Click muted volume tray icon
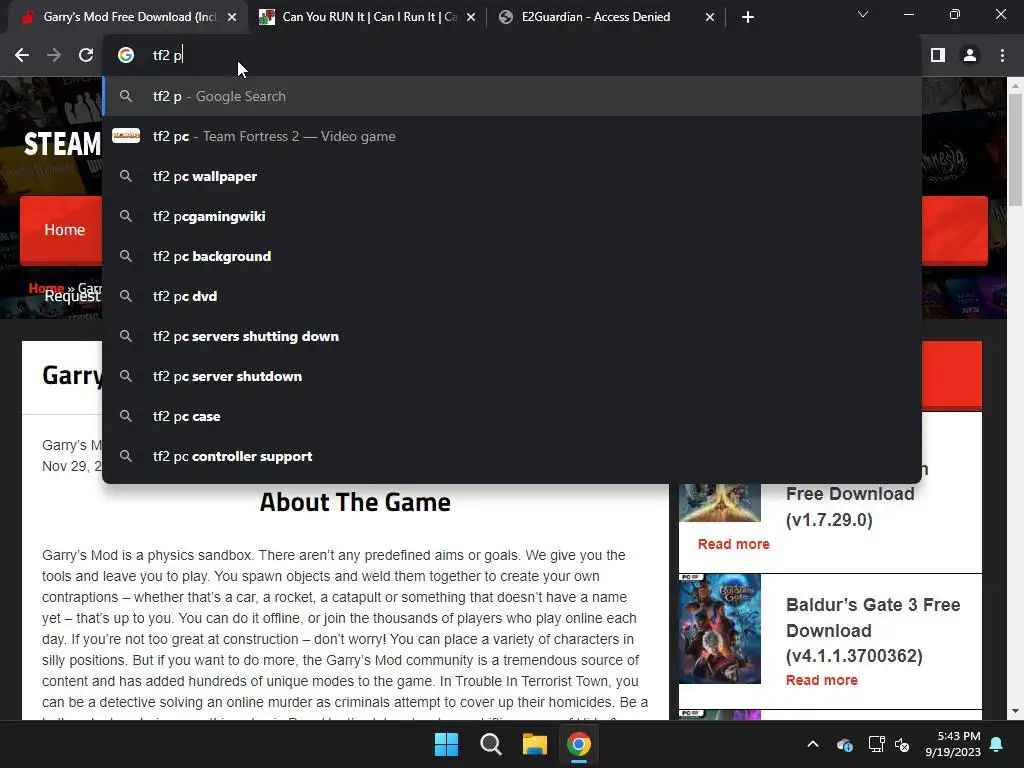 pos(903,744)
